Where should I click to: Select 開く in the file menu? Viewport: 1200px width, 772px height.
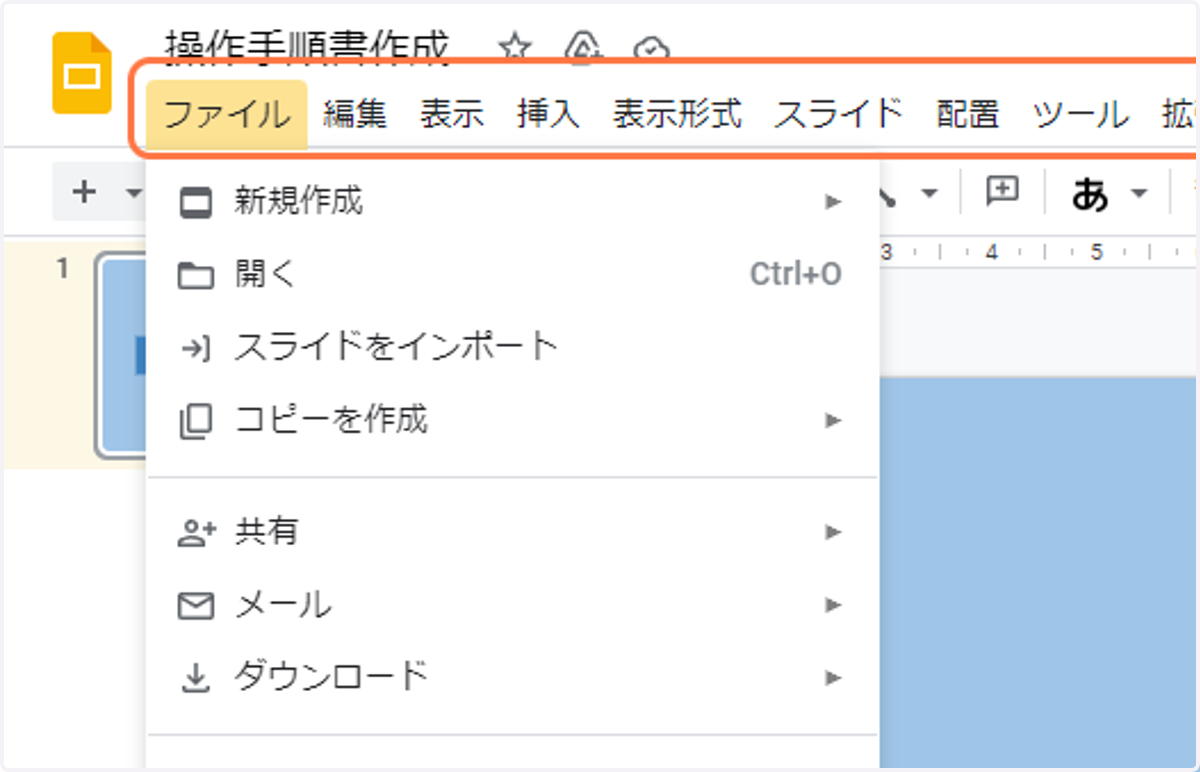(x=512, y=274)
